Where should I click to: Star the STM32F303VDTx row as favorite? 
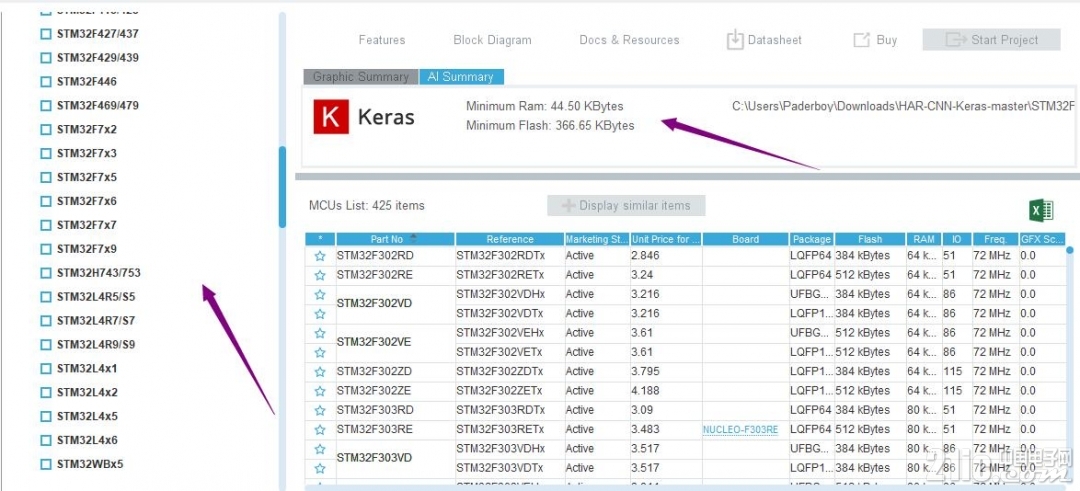tap(320, 468)
